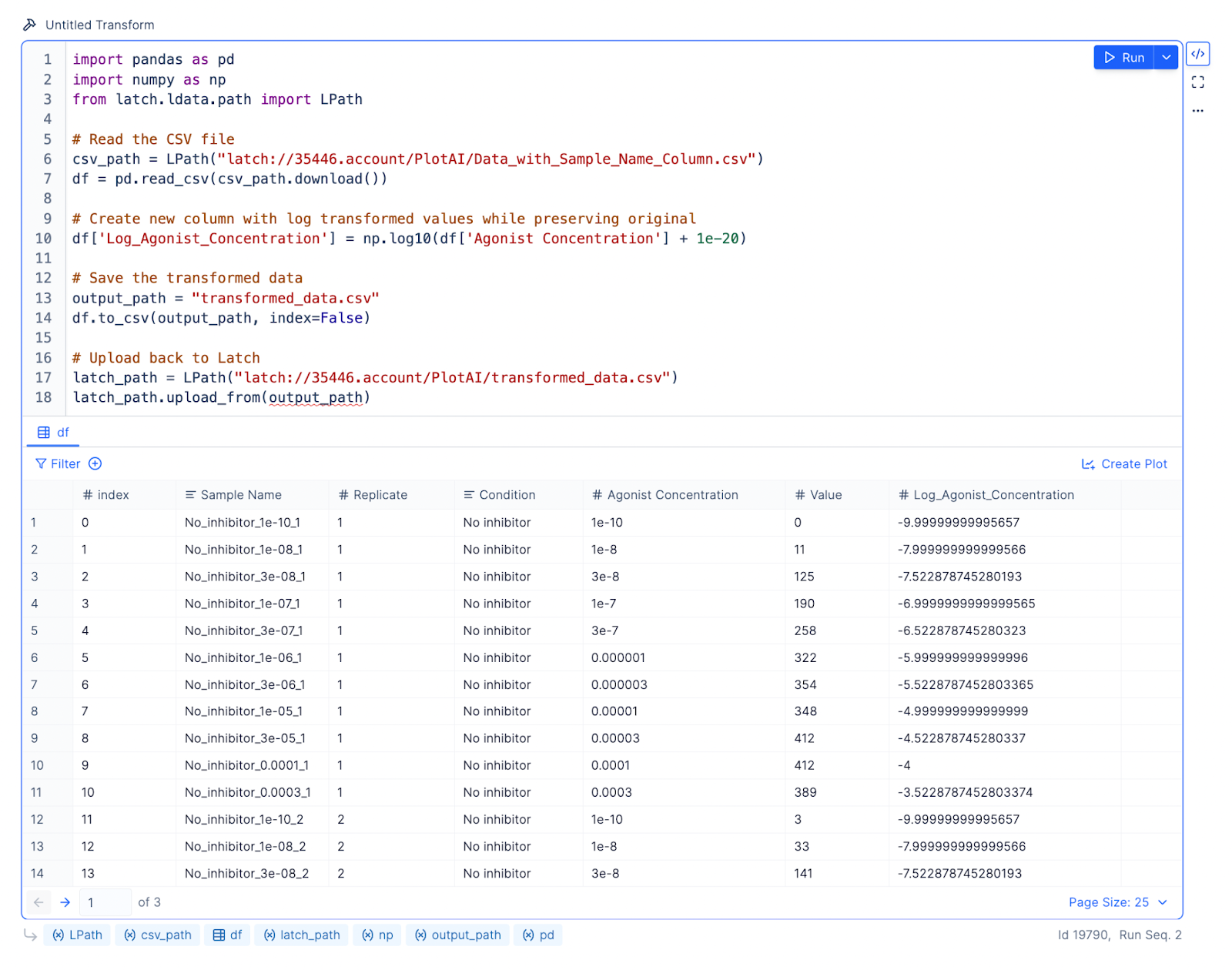
Task: Click Create Plot link
Action: (1124, 463)
